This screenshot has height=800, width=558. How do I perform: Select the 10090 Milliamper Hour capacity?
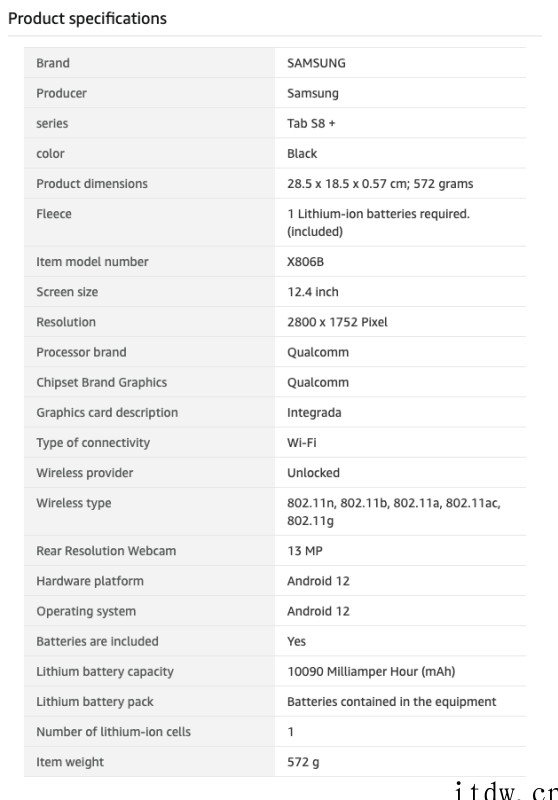click(371, 671)
